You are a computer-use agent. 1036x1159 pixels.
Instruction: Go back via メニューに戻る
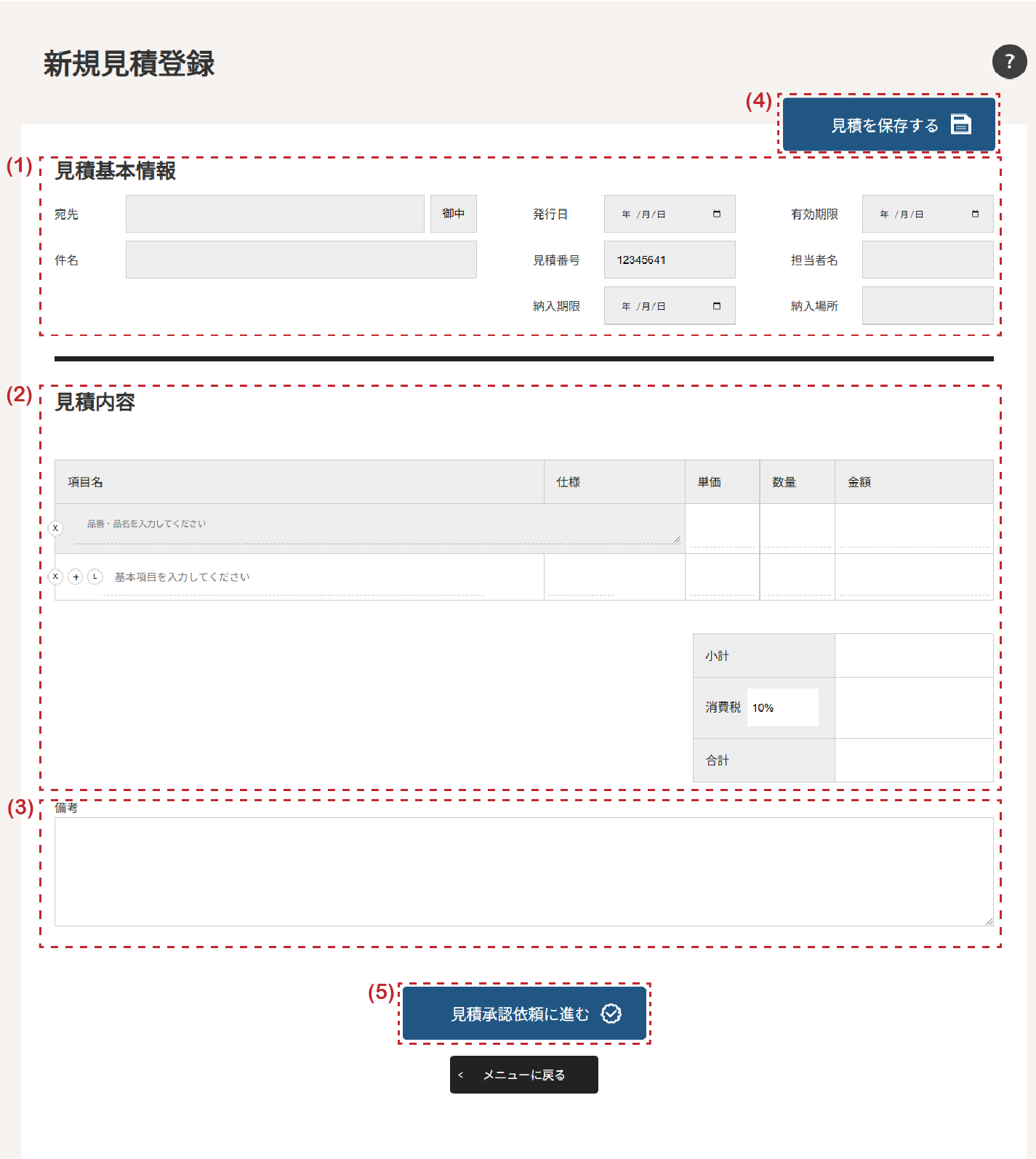(x=523, y=1075)
